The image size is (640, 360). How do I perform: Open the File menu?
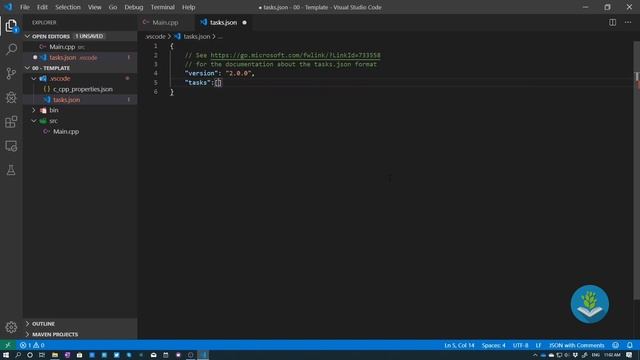pyautogui.click(x=24, y=7)
